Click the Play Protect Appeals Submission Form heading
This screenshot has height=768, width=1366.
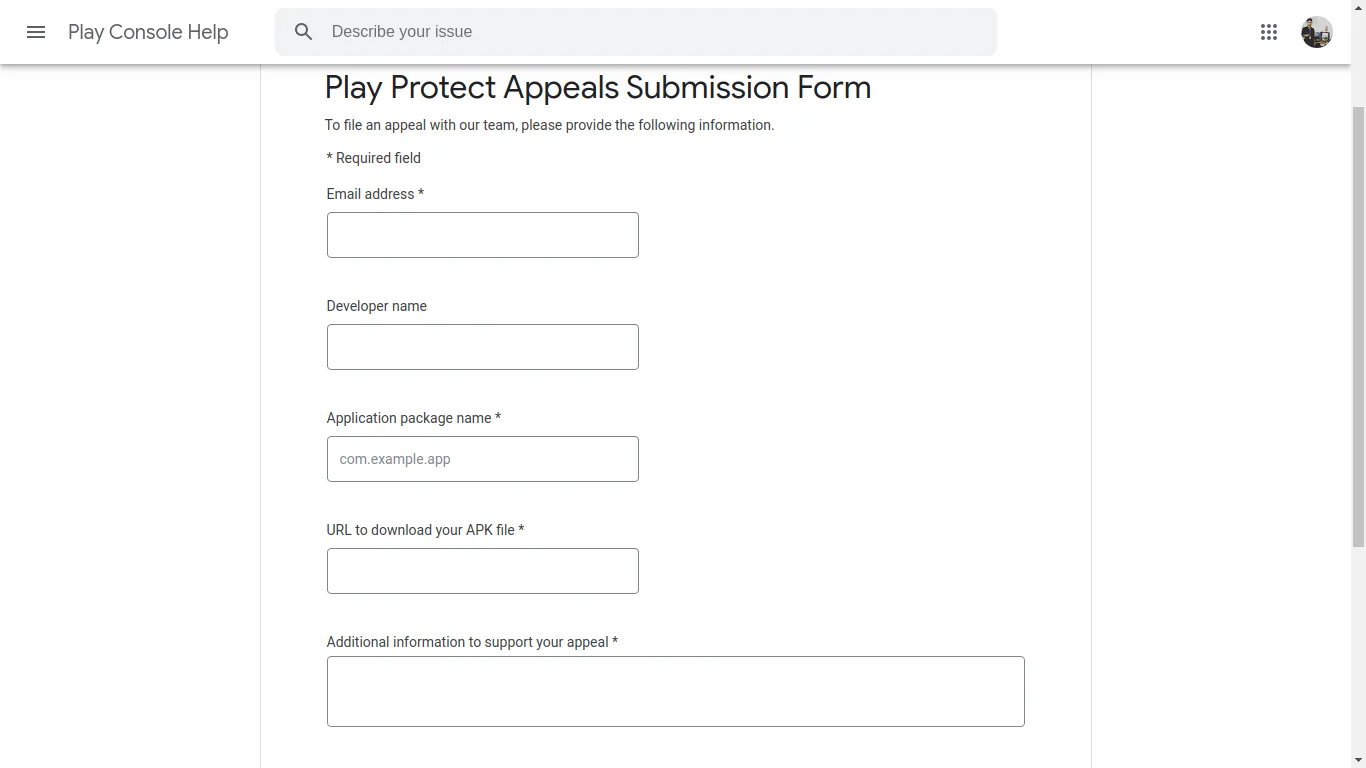[597, 88]
